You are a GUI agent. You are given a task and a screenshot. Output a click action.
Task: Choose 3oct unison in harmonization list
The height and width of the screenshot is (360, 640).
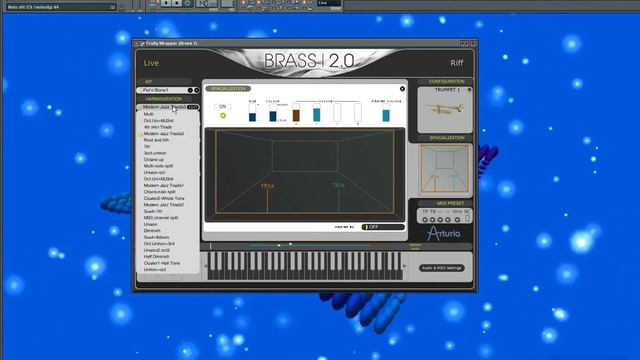click(155, 153)
